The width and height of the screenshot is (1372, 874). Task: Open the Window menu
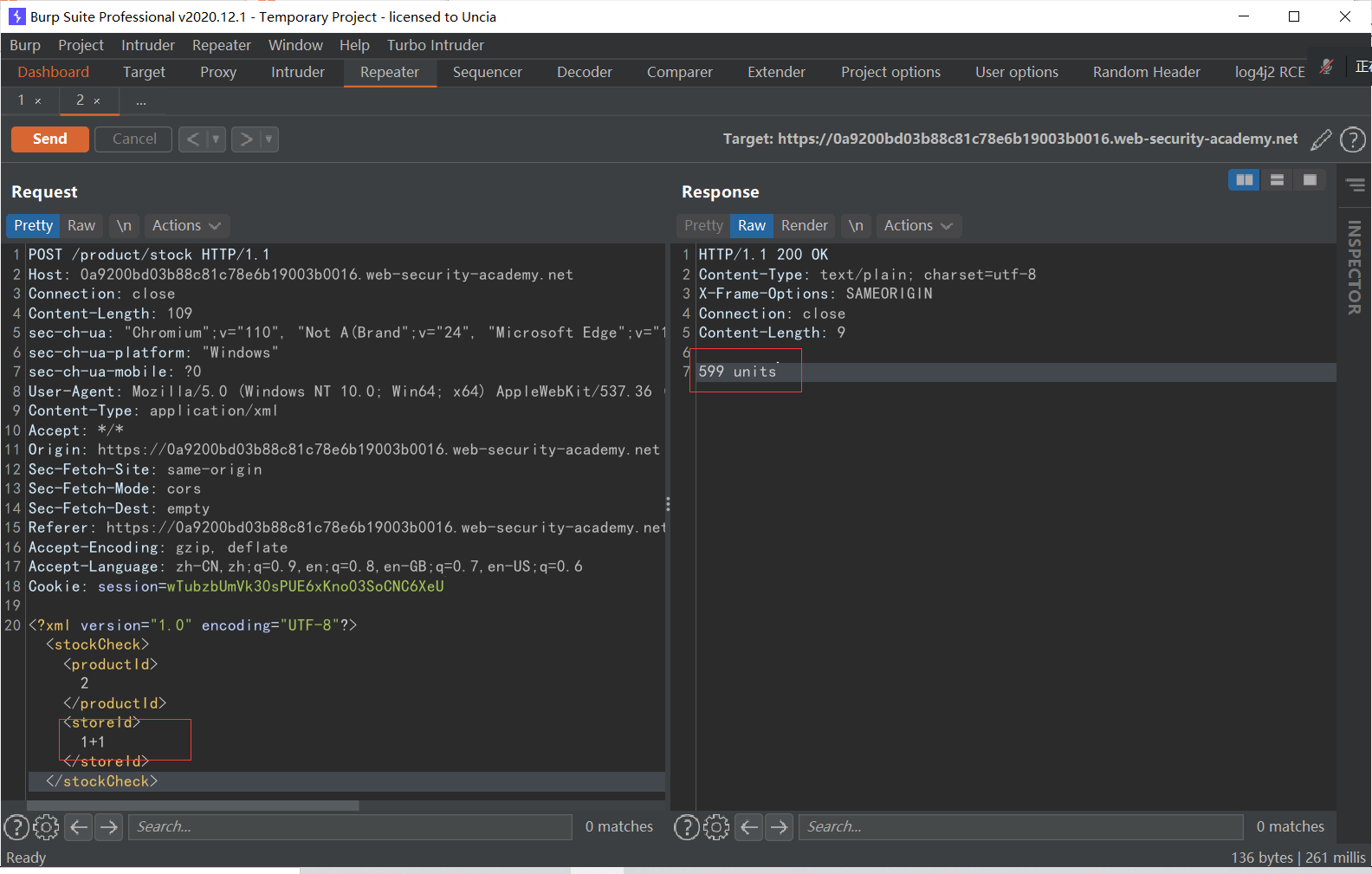(295, 45)
